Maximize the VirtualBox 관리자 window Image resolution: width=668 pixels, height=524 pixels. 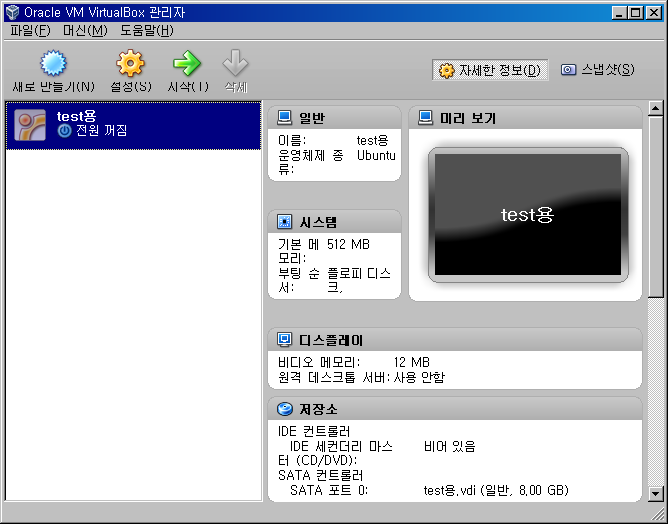pos(635,13)
